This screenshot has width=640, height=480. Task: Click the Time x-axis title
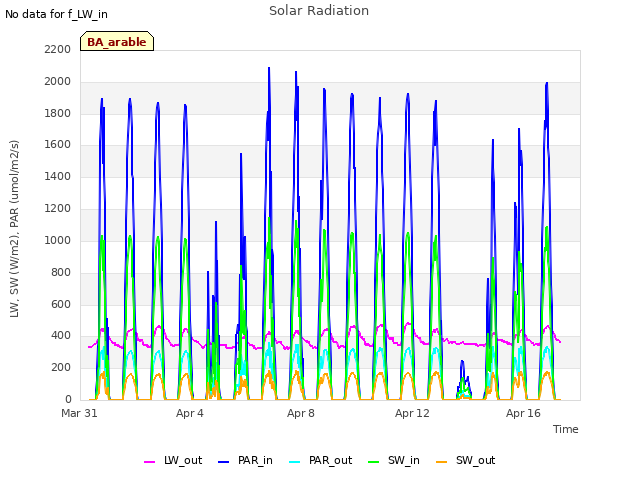(x=565, y=429)
